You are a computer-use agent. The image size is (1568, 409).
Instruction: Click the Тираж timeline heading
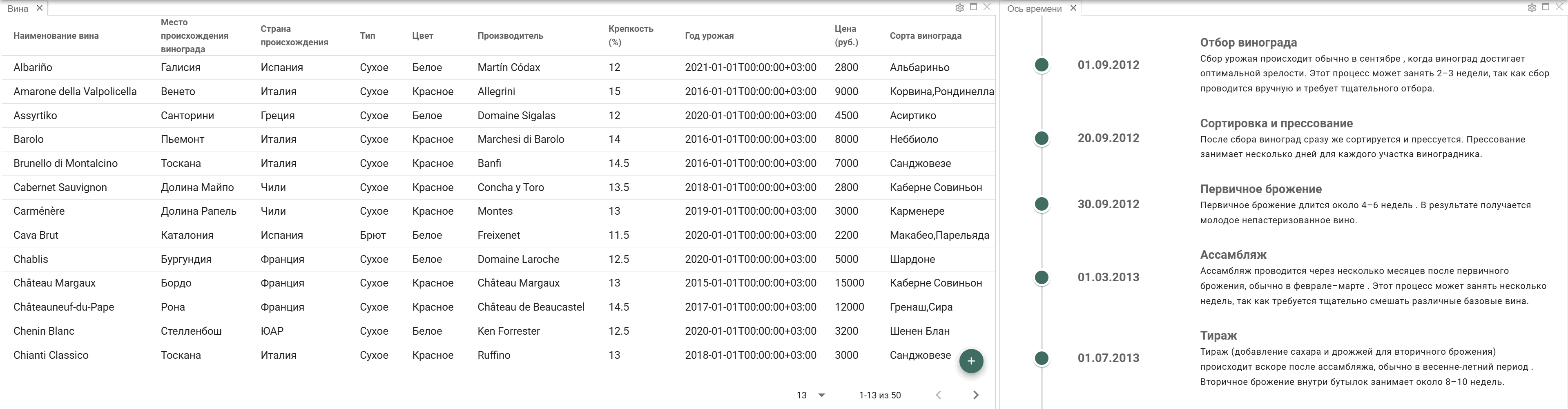1219,336
